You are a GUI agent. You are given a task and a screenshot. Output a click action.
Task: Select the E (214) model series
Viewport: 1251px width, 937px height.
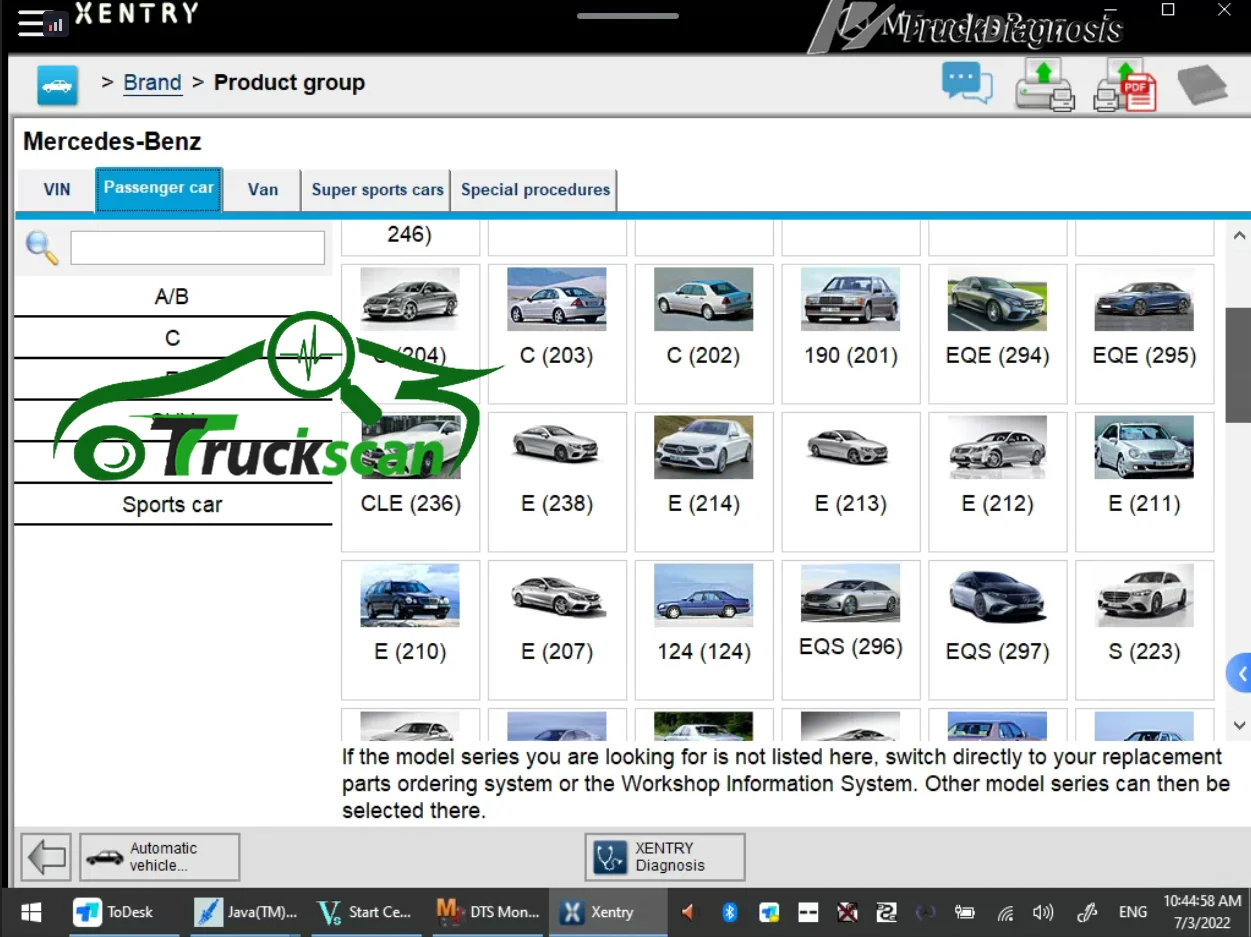(x=704, y=482)
